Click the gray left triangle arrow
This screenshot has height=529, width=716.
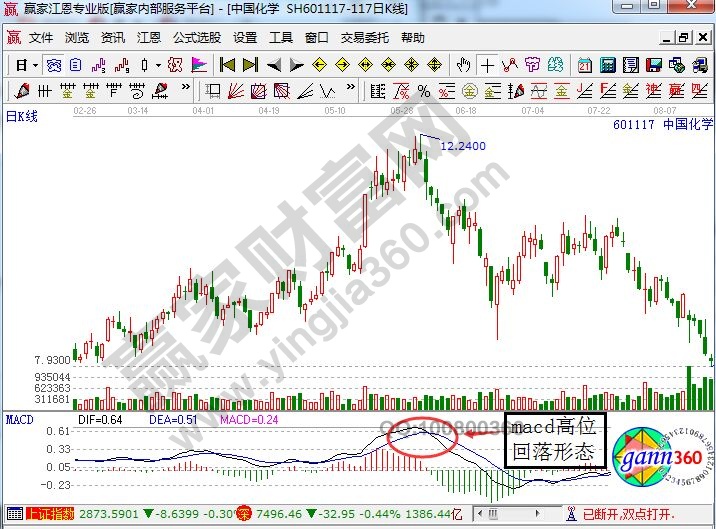click(271, 65)
